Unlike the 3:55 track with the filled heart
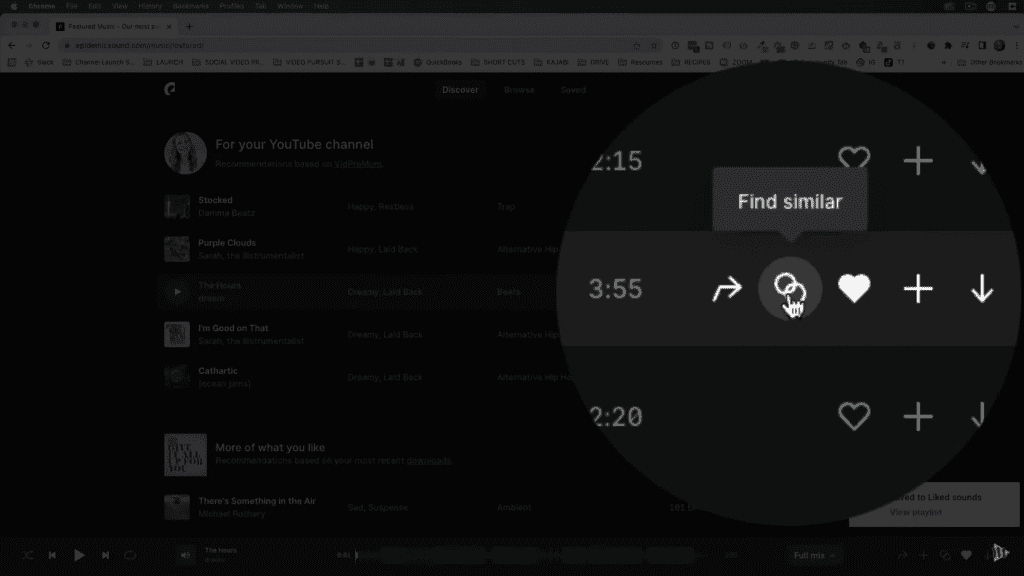This screenshot has width=1024, height=576. [854, 288]
